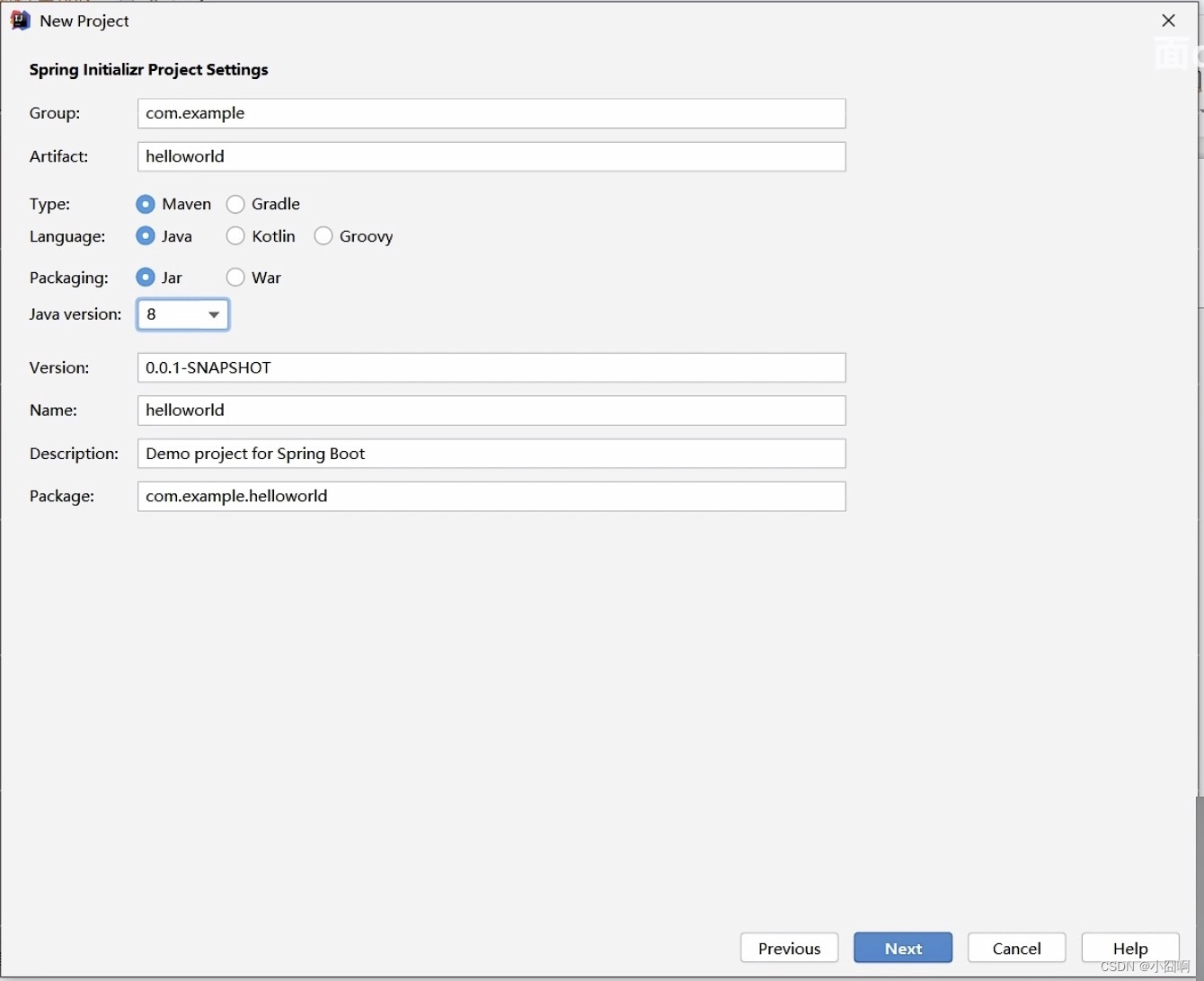
Task: Open Help for this dialog
Action: [1129, 949]
